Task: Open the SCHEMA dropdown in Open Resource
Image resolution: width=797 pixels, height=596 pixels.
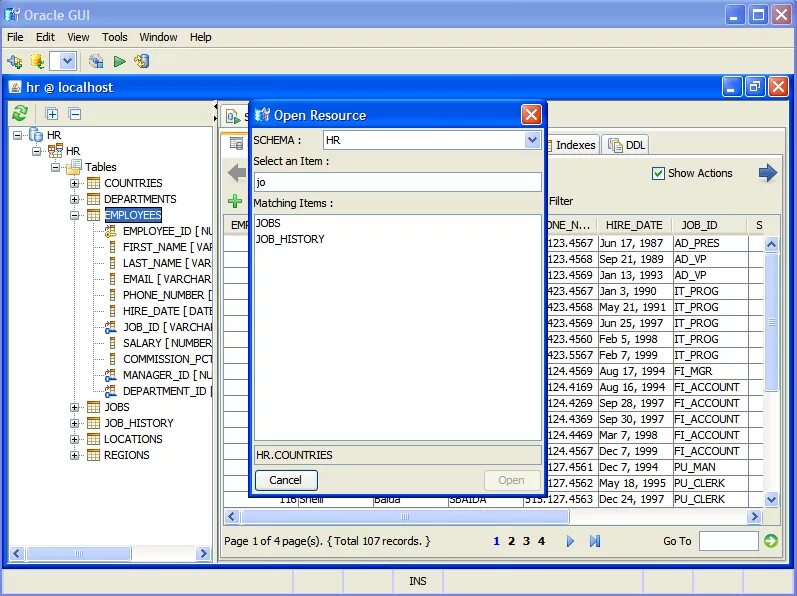Action: (x=532, y=140)
